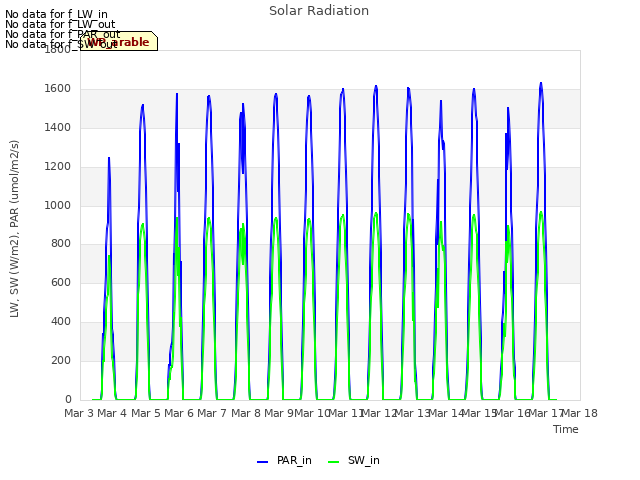
Task: Click the 1200 y-axis tick label
Action: point(58,167)
